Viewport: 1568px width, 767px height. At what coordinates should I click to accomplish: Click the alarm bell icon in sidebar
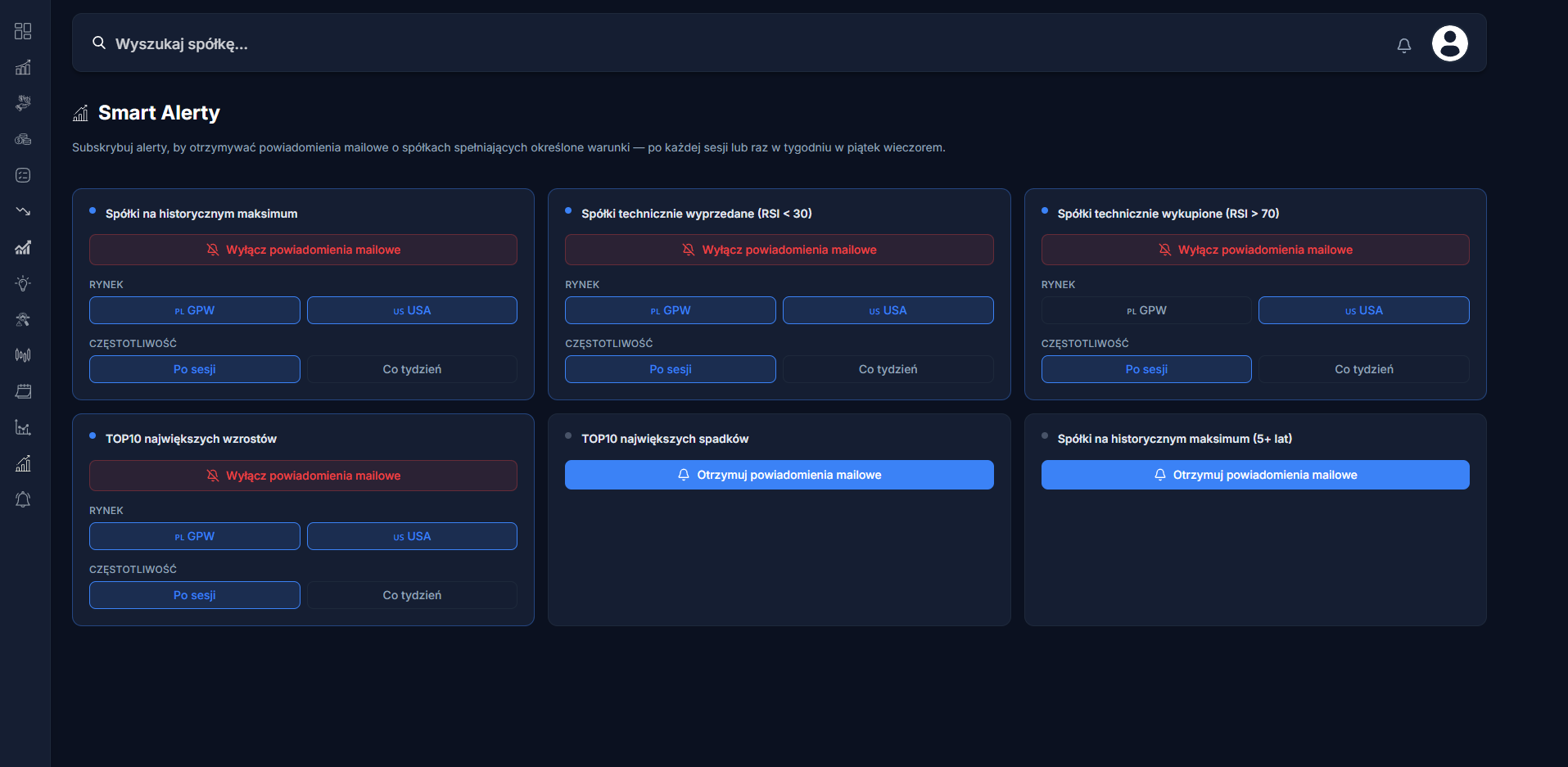coord(23,499)
